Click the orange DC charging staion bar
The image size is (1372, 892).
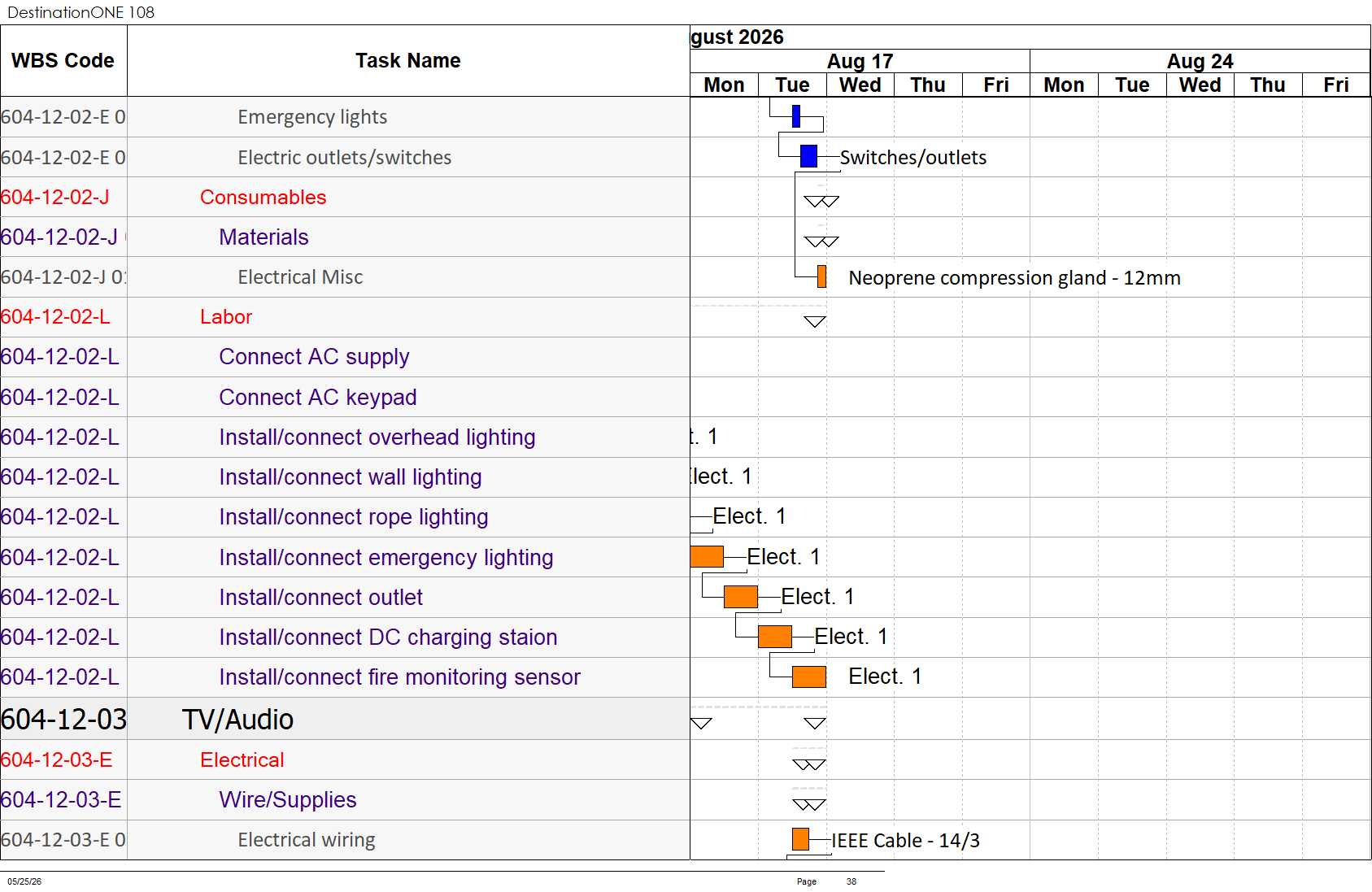pyautogui.click(x=775, y=636)
